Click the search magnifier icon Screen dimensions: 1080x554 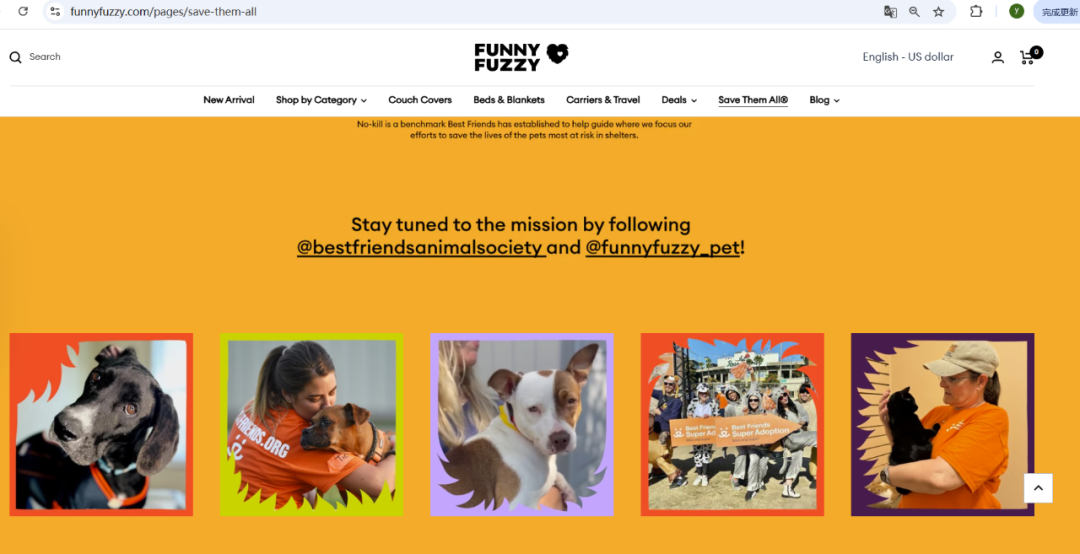click(15, 57)
